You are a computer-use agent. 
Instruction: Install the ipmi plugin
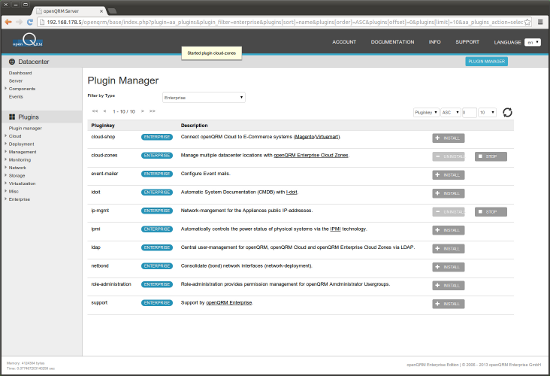pos(448,230)
